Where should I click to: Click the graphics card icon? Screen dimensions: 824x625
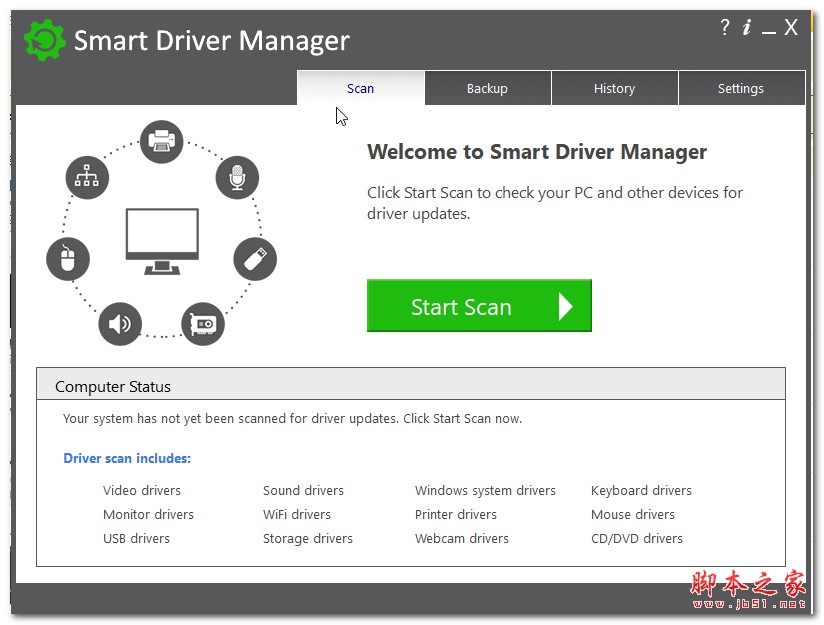[203, 324]
